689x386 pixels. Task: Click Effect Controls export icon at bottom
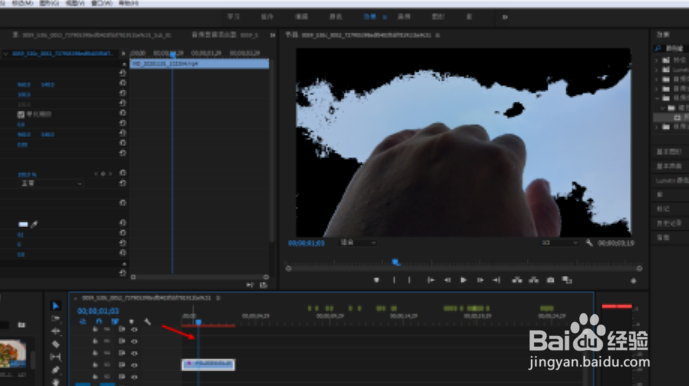click(263, 285)
